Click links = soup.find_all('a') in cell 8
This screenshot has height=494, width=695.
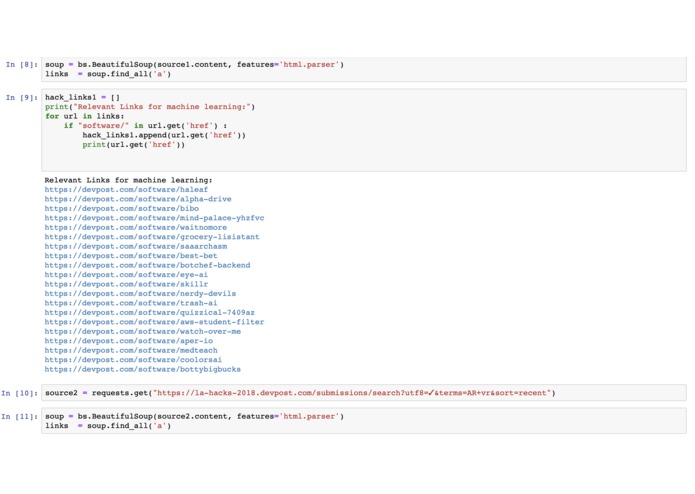(108, 74)
